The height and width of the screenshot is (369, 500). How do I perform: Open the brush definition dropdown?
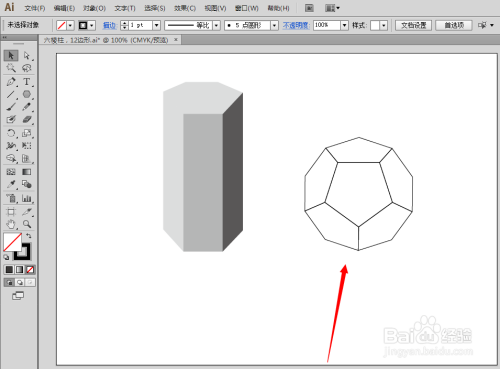274,25
